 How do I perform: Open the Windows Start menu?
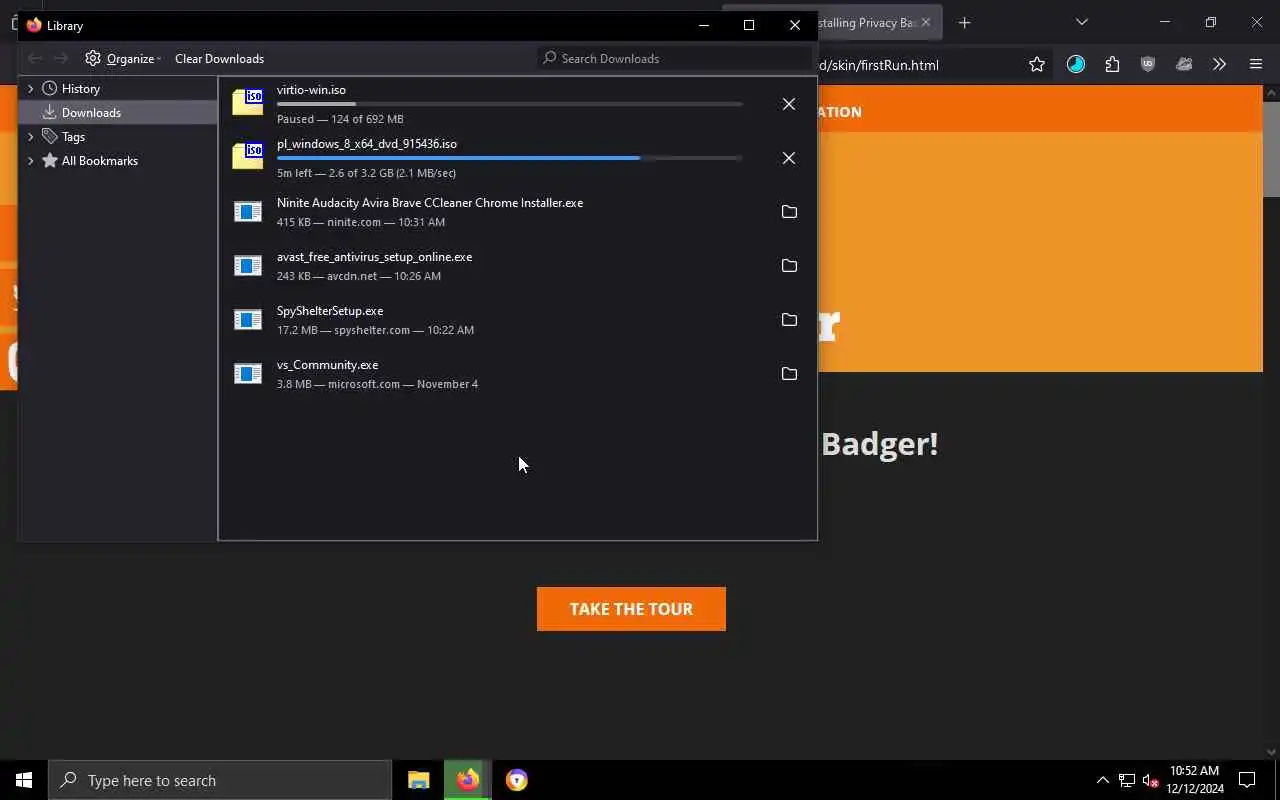24,780
